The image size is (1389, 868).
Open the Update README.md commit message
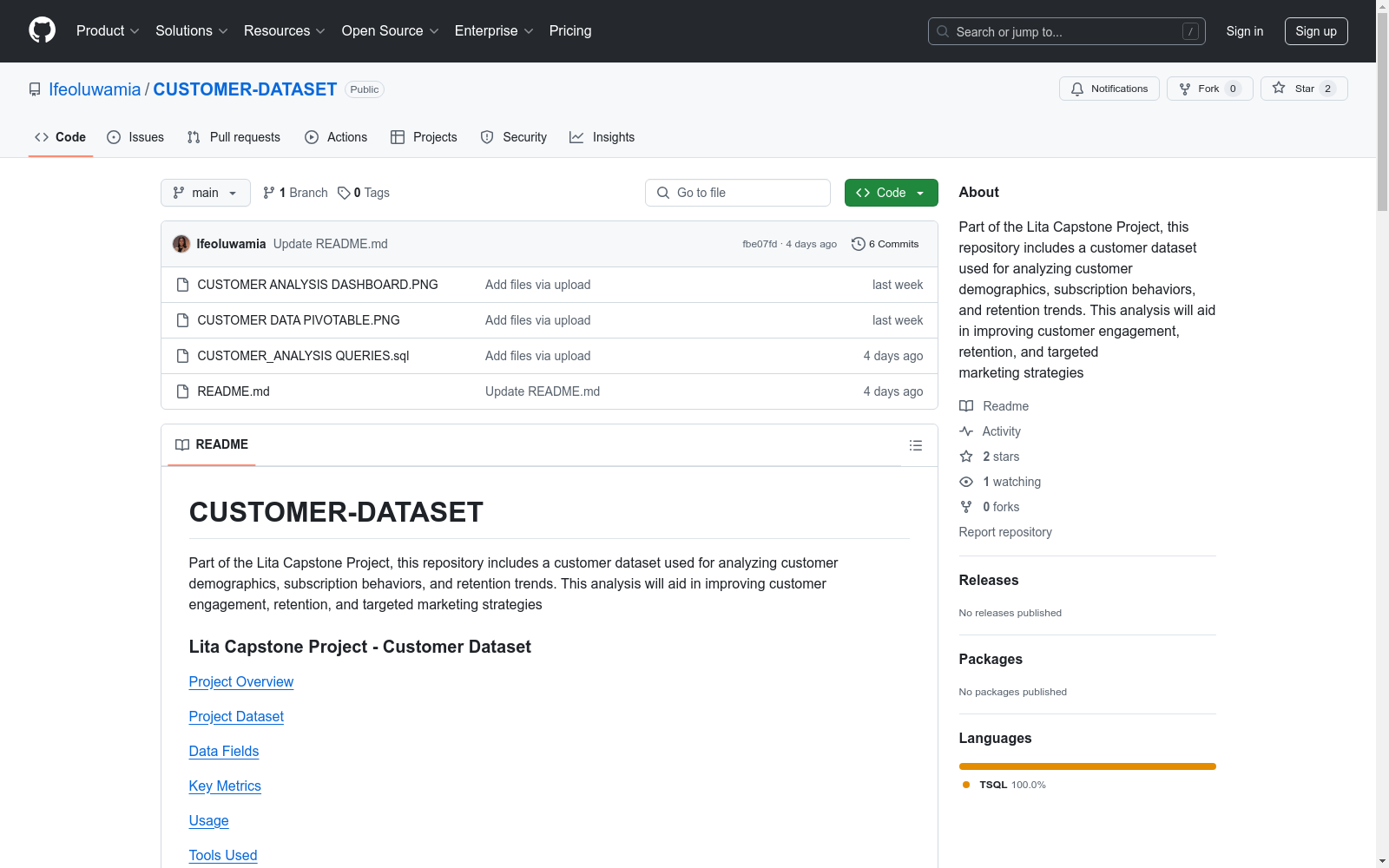331,244
